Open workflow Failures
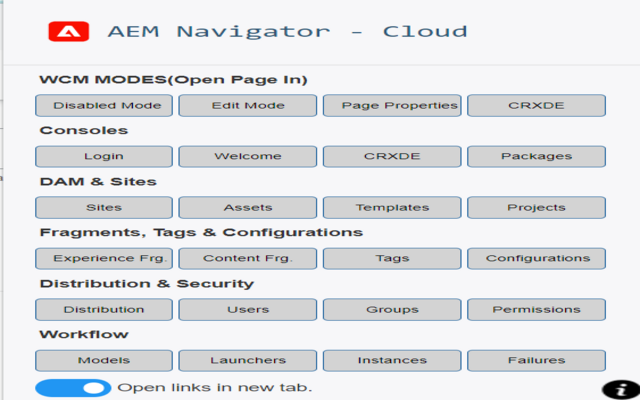This screenshot has width=640, height=400. [x=536, y=360]
